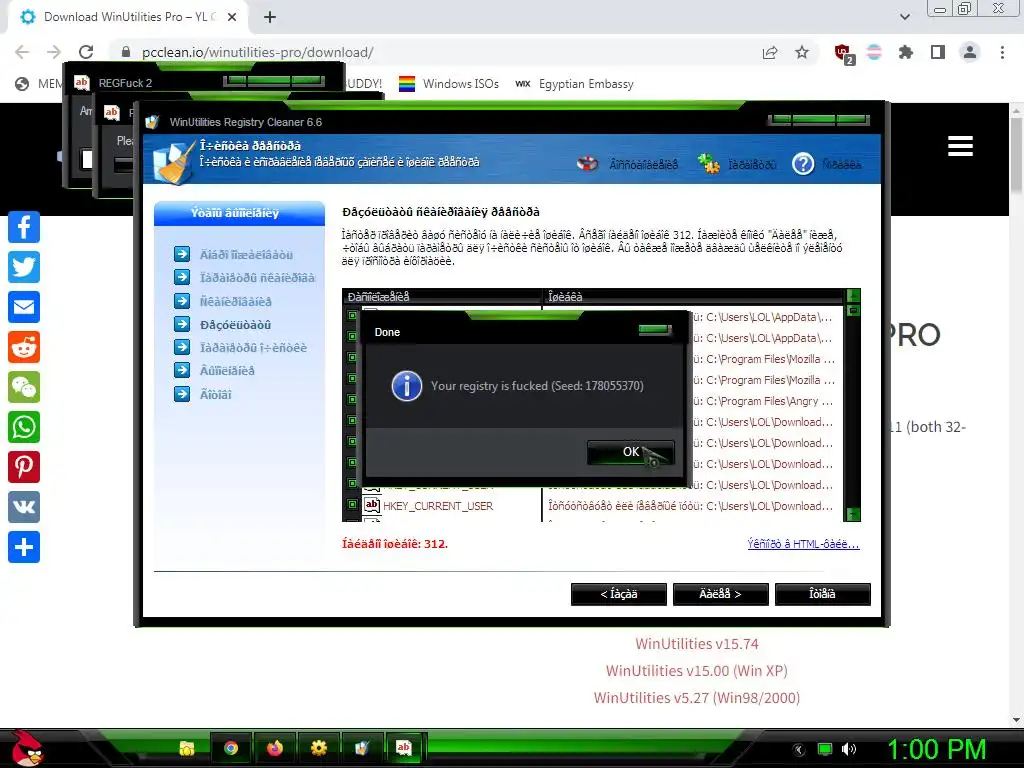Screen dimensions: 1024x768
Task: Open Chrome profile avatar
Action: pyautogui.click(x=970, y=52)
